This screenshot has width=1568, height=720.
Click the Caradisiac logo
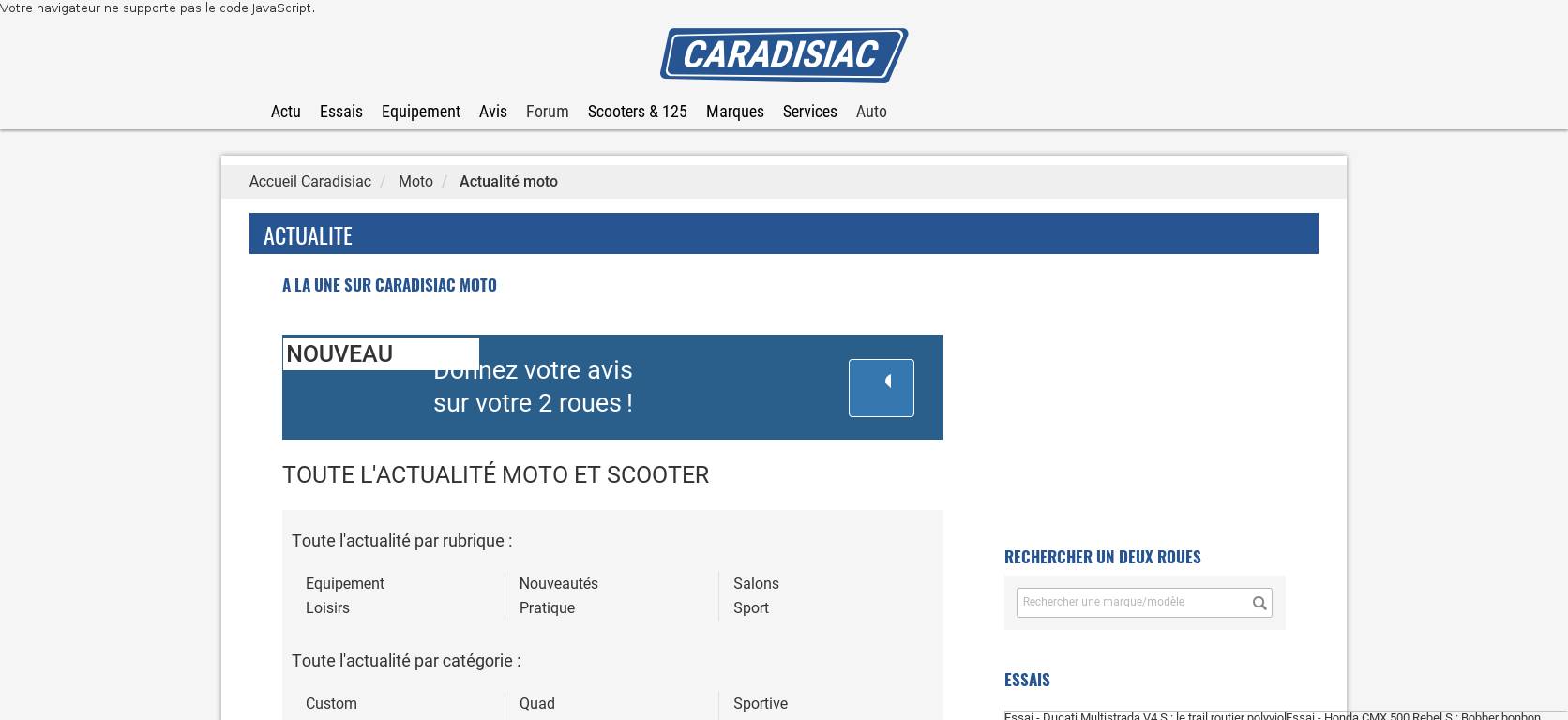(x=783, y=55)
